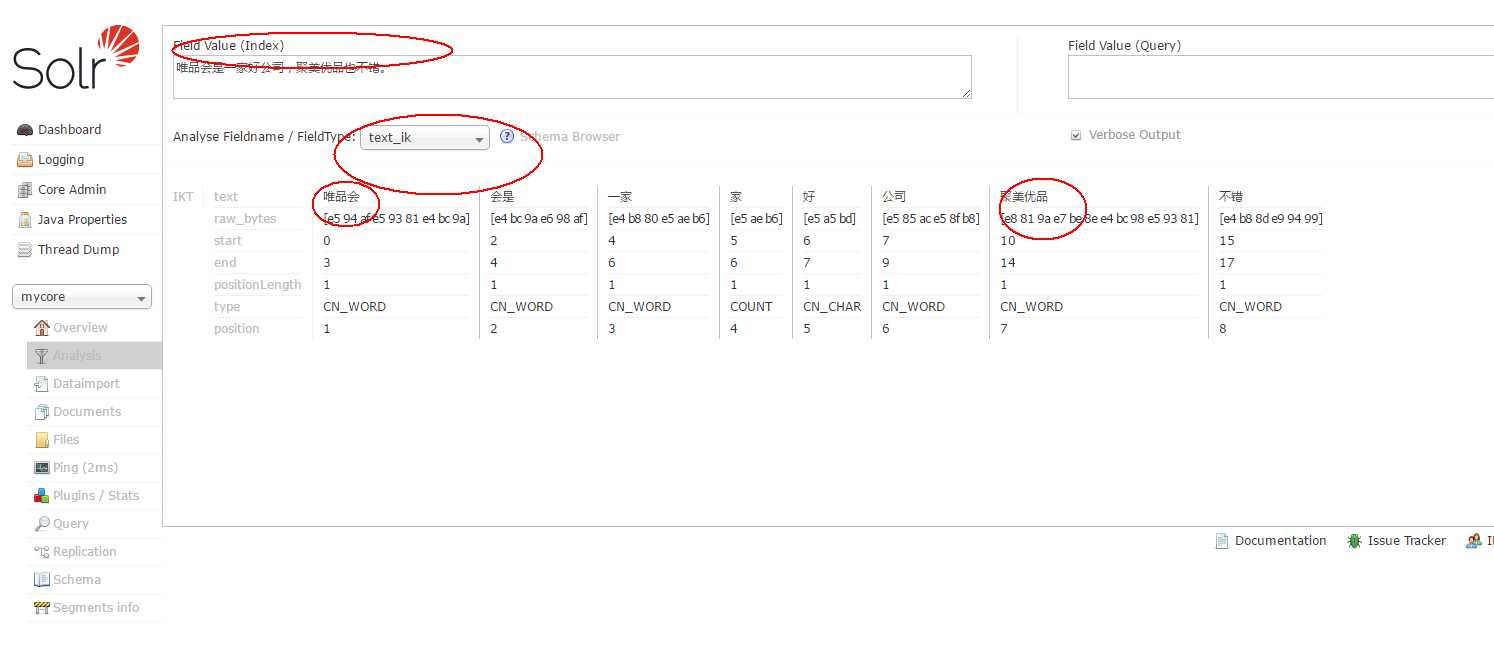Click the blue help question-mark icon
This screenshot has height=653, width=1494.
507,136
